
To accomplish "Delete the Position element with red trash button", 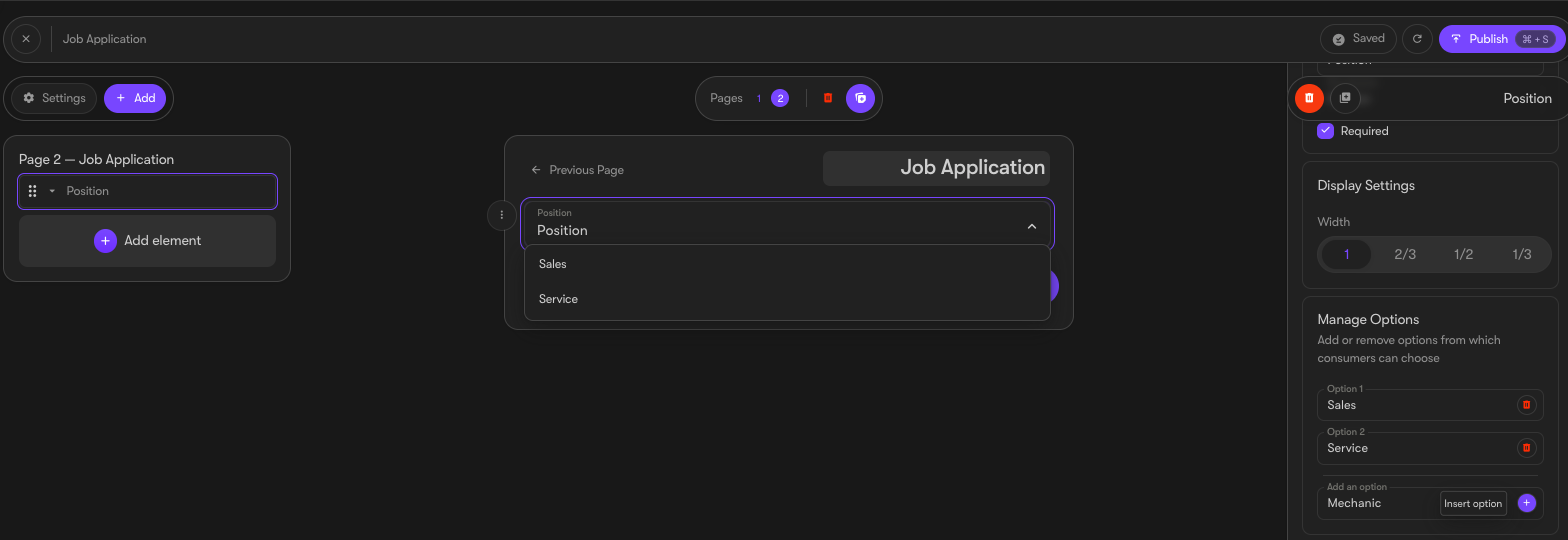I will point(1309,98).
